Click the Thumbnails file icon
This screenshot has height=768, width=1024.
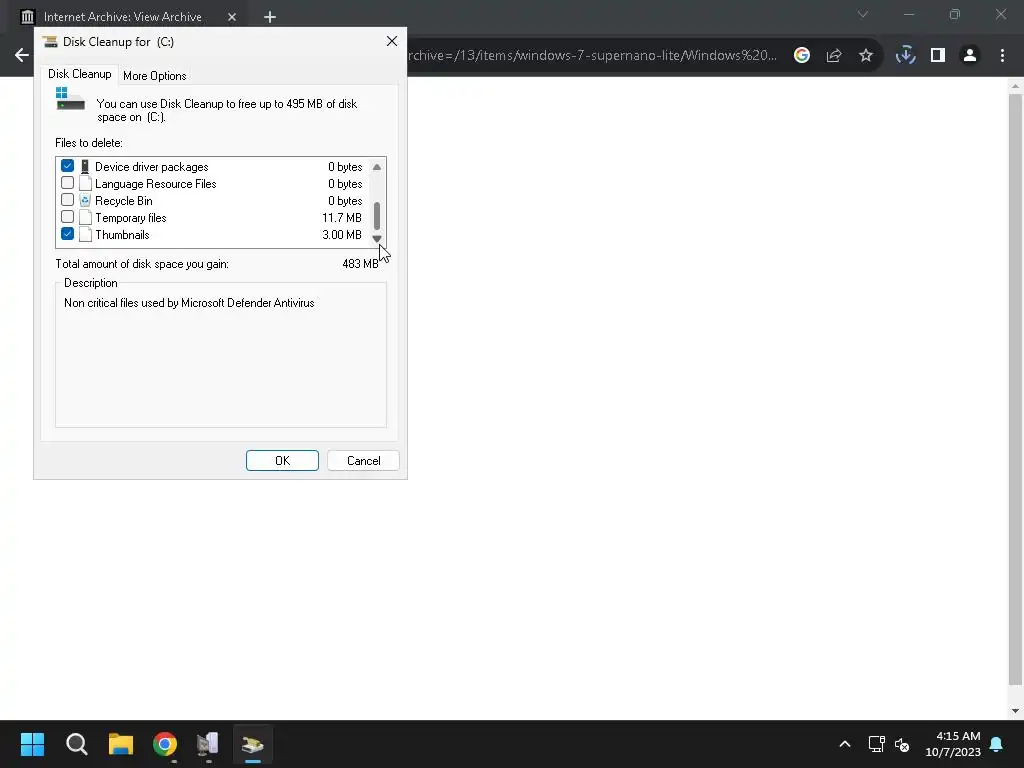(x=86, y=234)
